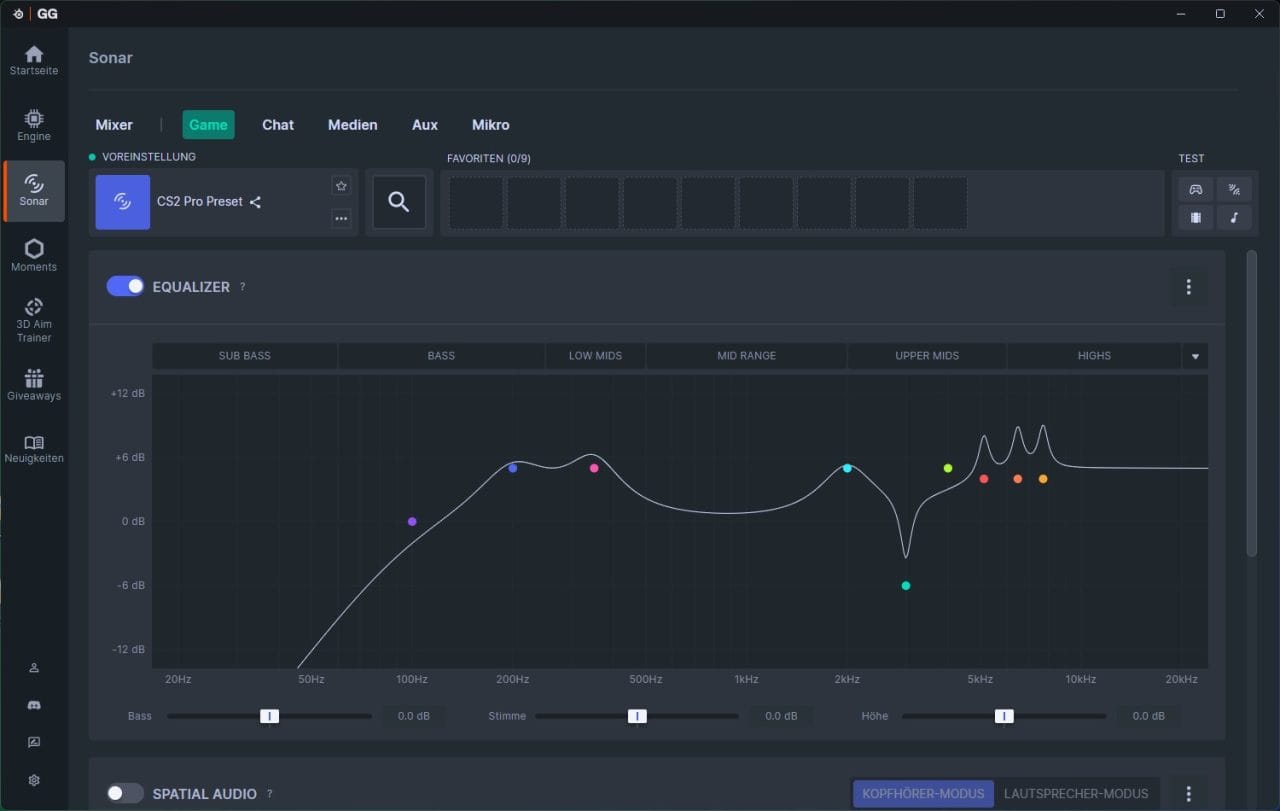This screenshot has height=811, width=1280.
Task: Share the CS2 Pro Preset
Action: 256,202
